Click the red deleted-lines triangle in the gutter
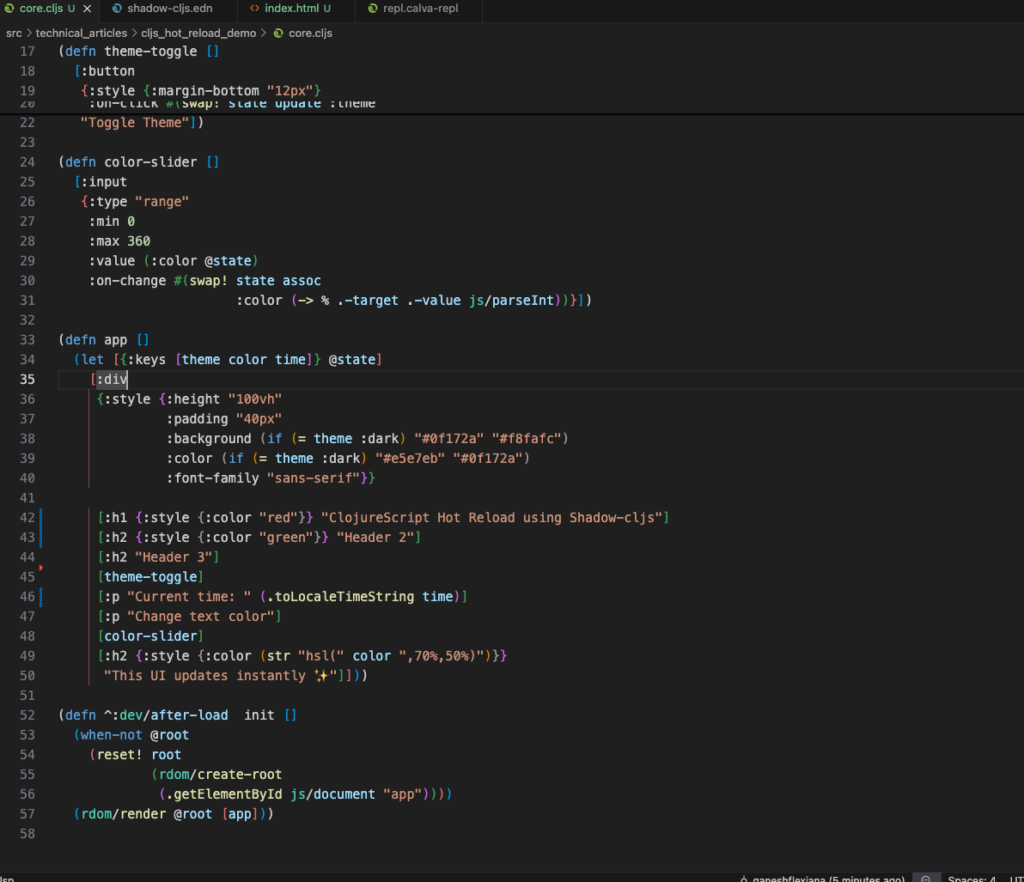 click(x=40, y=568)
